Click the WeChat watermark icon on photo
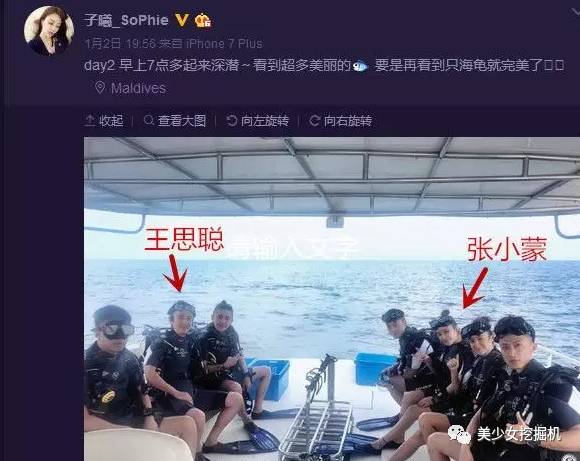580x461 pixels. [x=459, y=434]
